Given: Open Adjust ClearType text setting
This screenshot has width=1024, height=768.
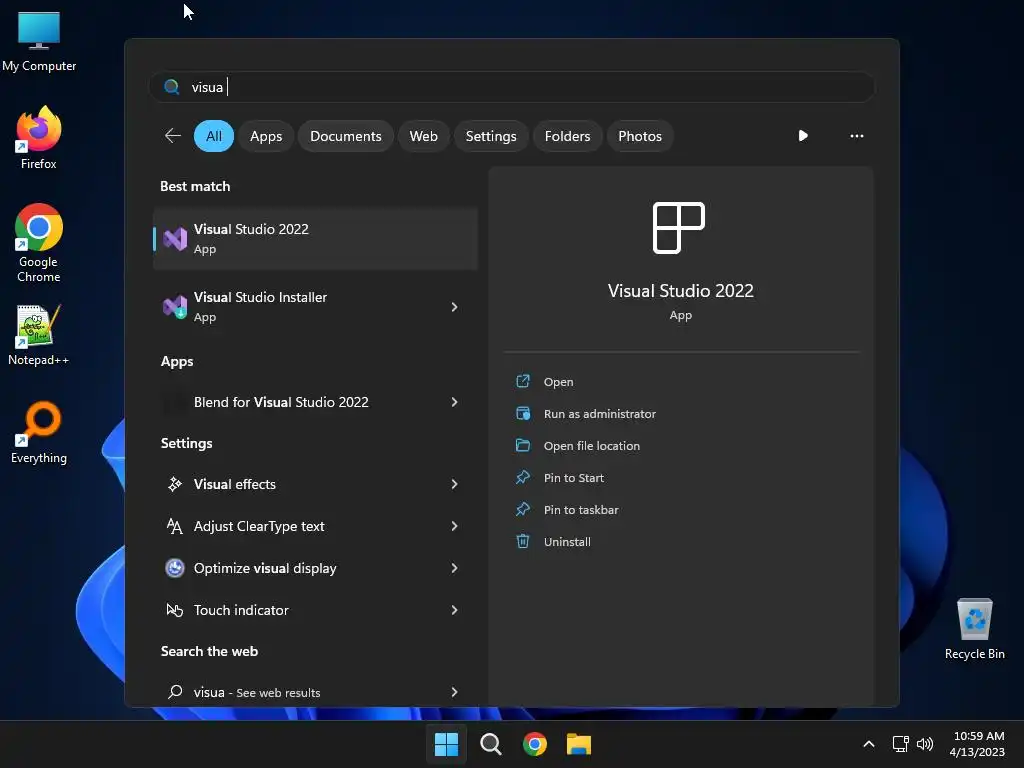Looking at the screenshot, I should pyautogui.click(x=315, y=526).
